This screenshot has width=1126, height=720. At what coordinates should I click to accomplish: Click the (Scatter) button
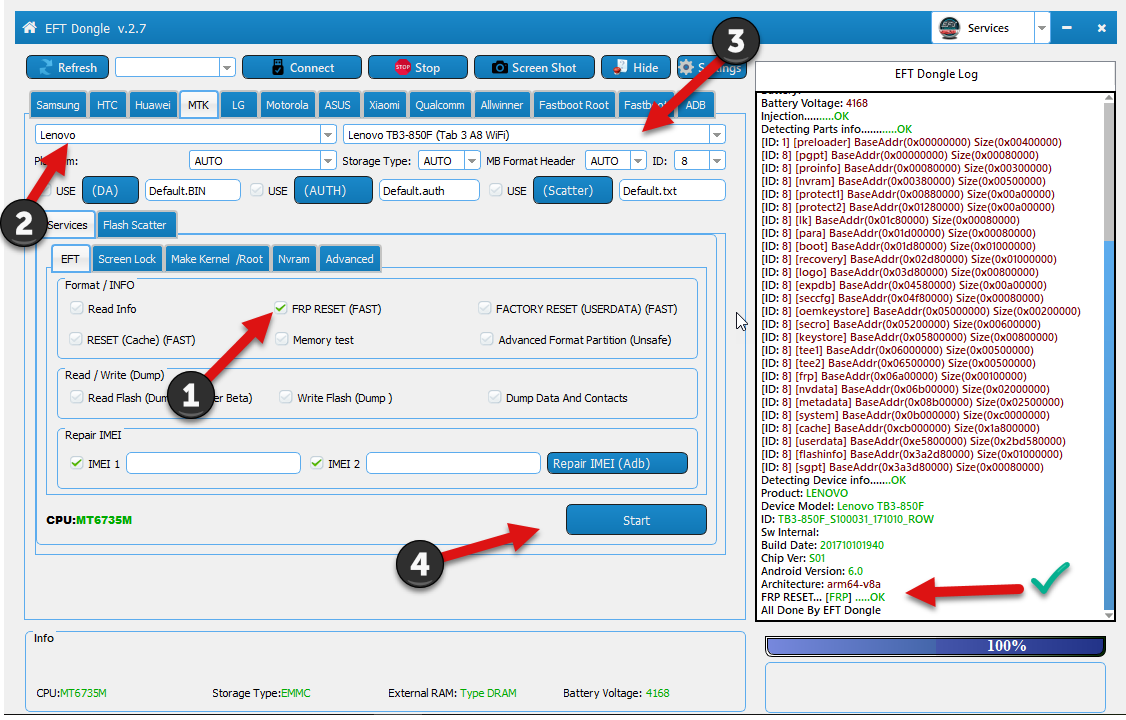click(572, 190)
